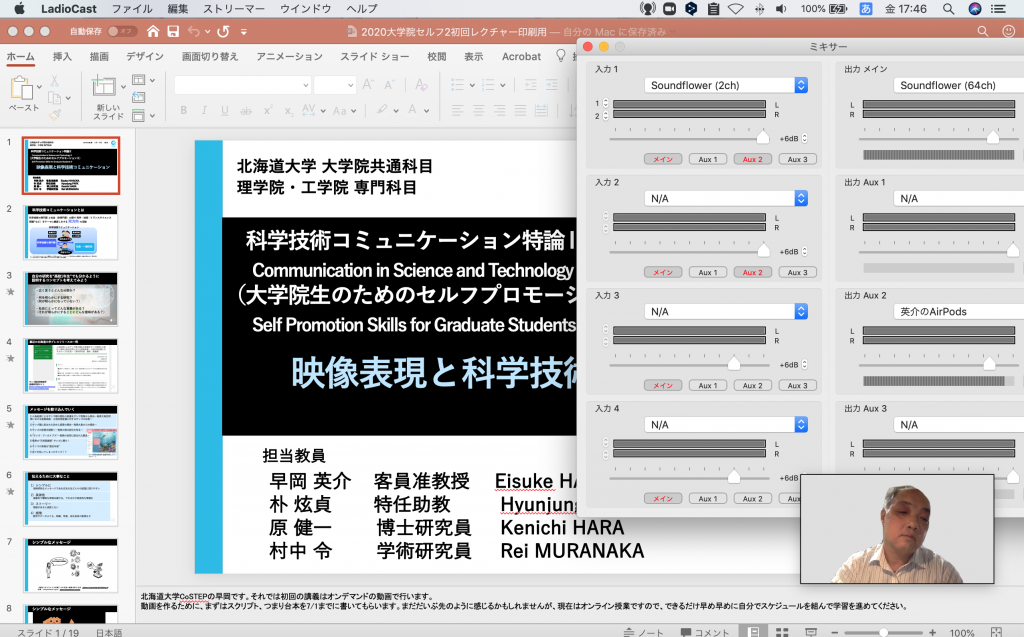The width and height of the screenshot is (1024, 637).
Task: Click the zoom in plus button
Action: pyautogui.click(x=932, y=632)
